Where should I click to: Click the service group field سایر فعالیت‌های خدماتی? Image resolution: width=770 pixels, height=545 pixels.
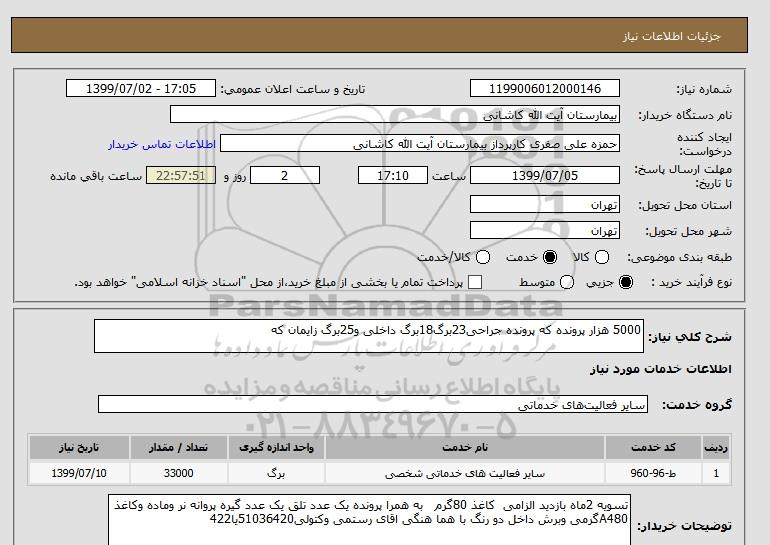tap(373, 405)
